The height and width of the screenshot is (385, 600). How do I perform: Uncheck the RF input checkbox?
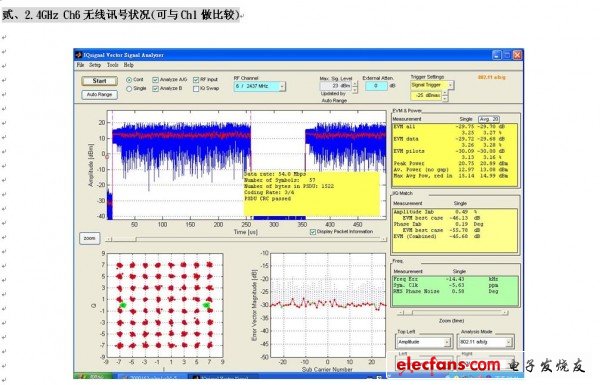[196, 80]
